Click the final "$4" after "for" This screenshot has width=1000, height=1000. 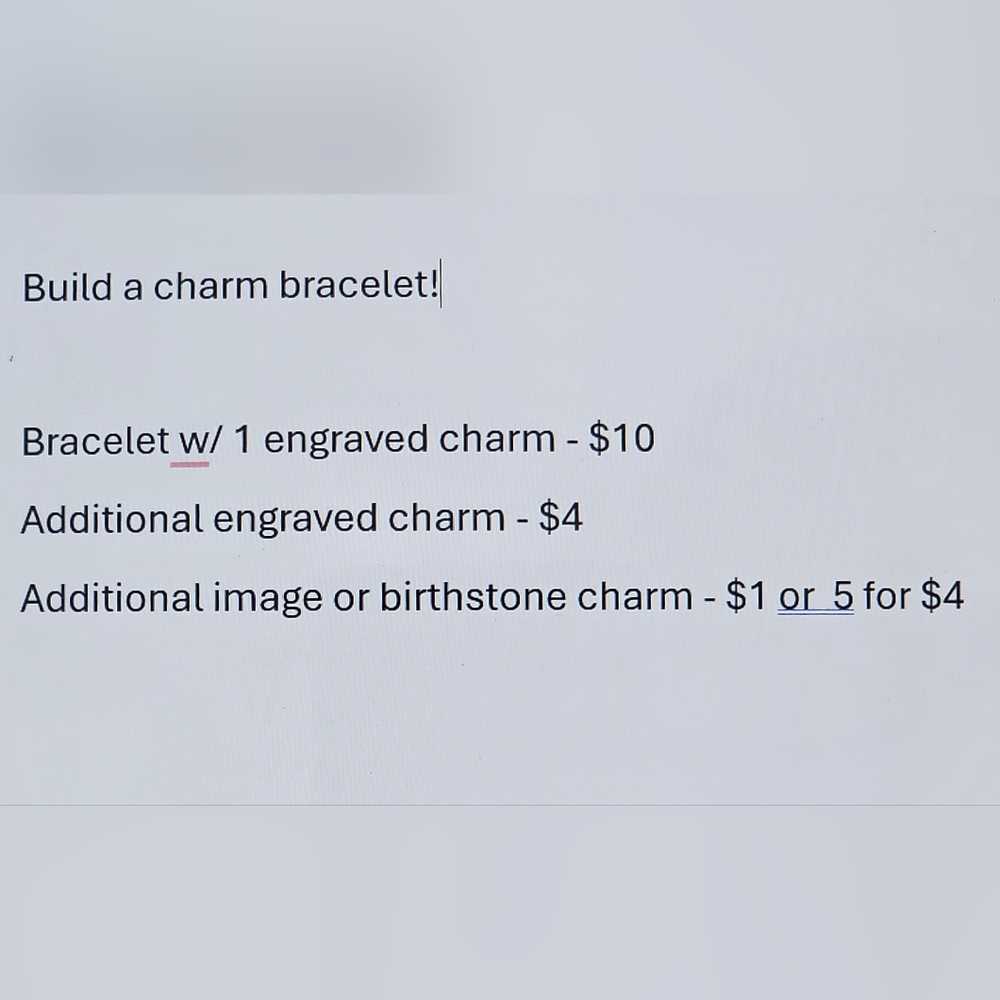pyautogui.click(x=941, y=598)
